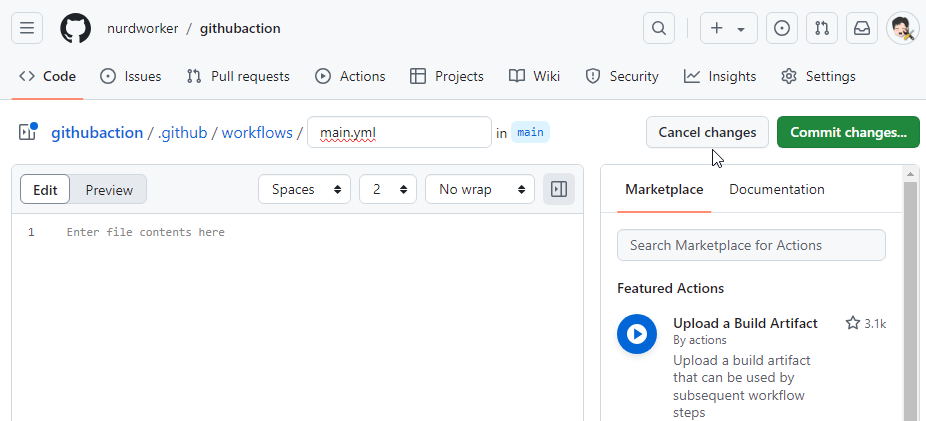This screenshot has width=926, height=421.
Task: Click into the editor line 1 area
Action: tap(319, 232)
